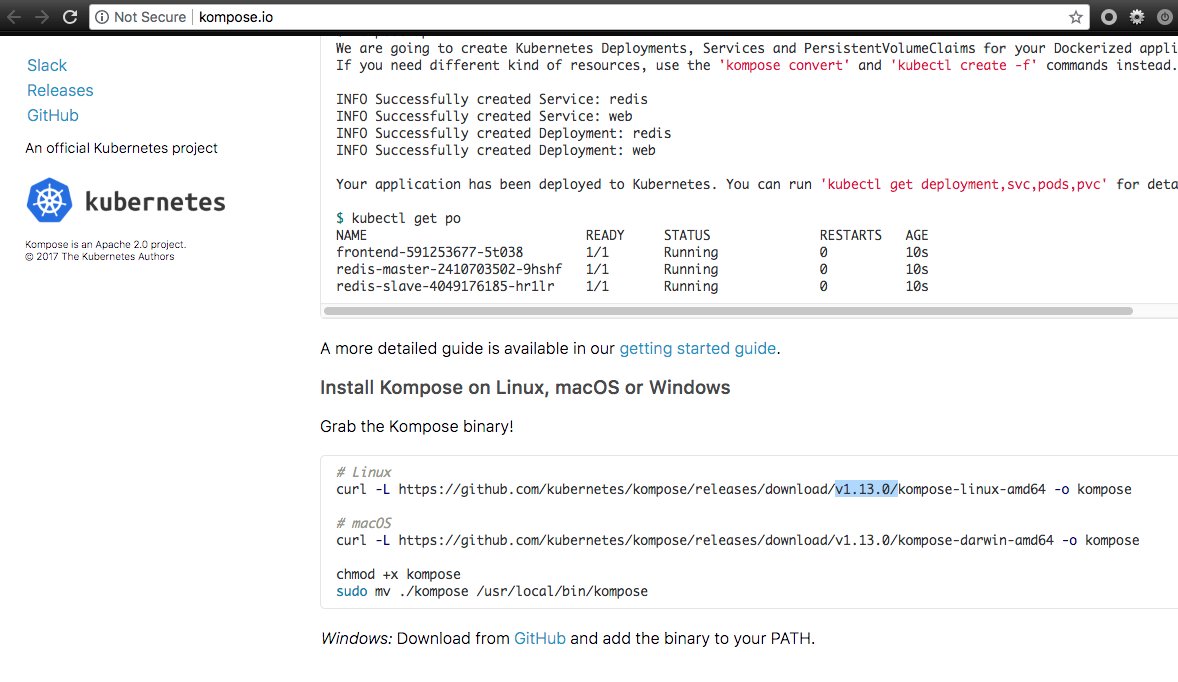Screen dimensions: 1178x682
Task: Click the STATUS column header
Action: (687, 235)
